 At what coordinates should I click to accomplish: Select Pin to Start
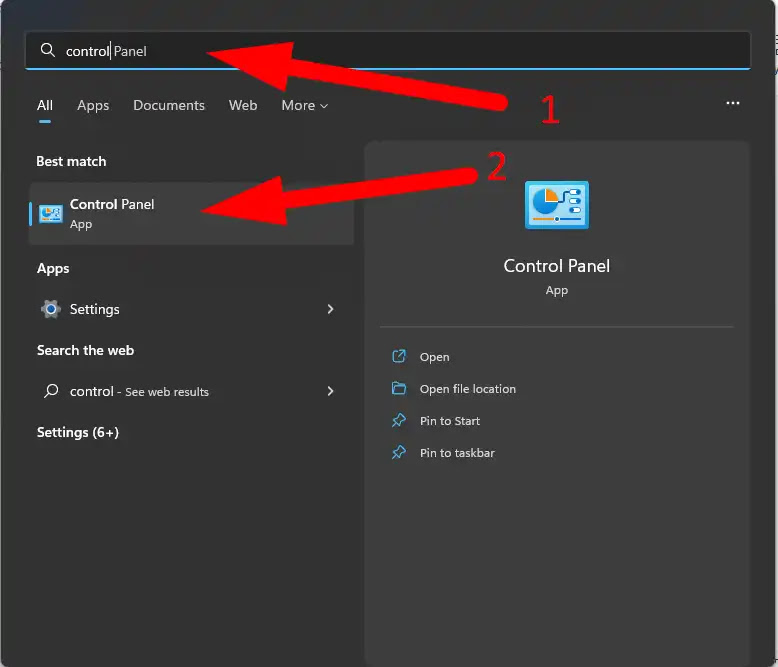[x=450, y=421]
